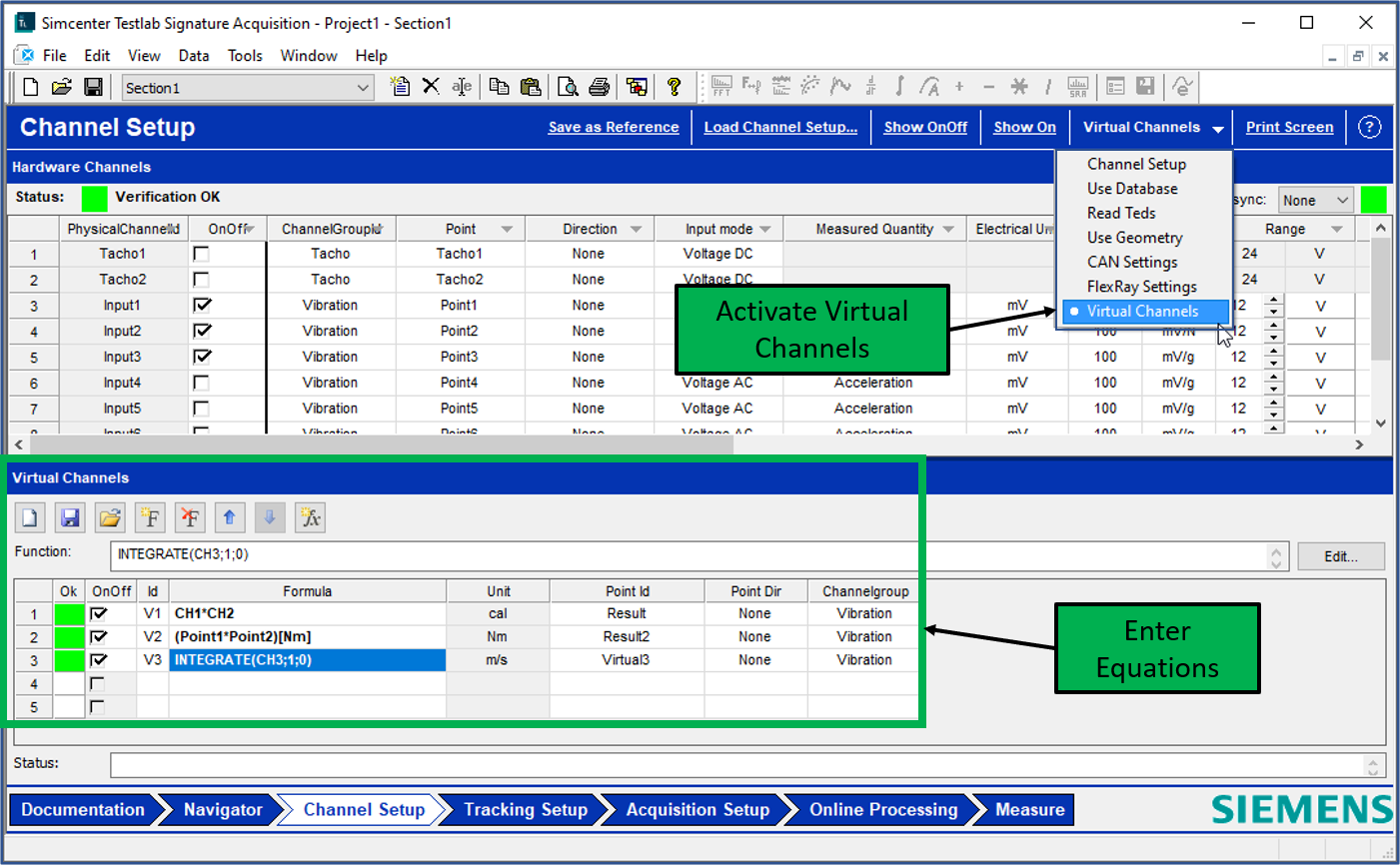Open the Direction column filter dropdown
Screen dimensions: 1400x865
(636, 229)
